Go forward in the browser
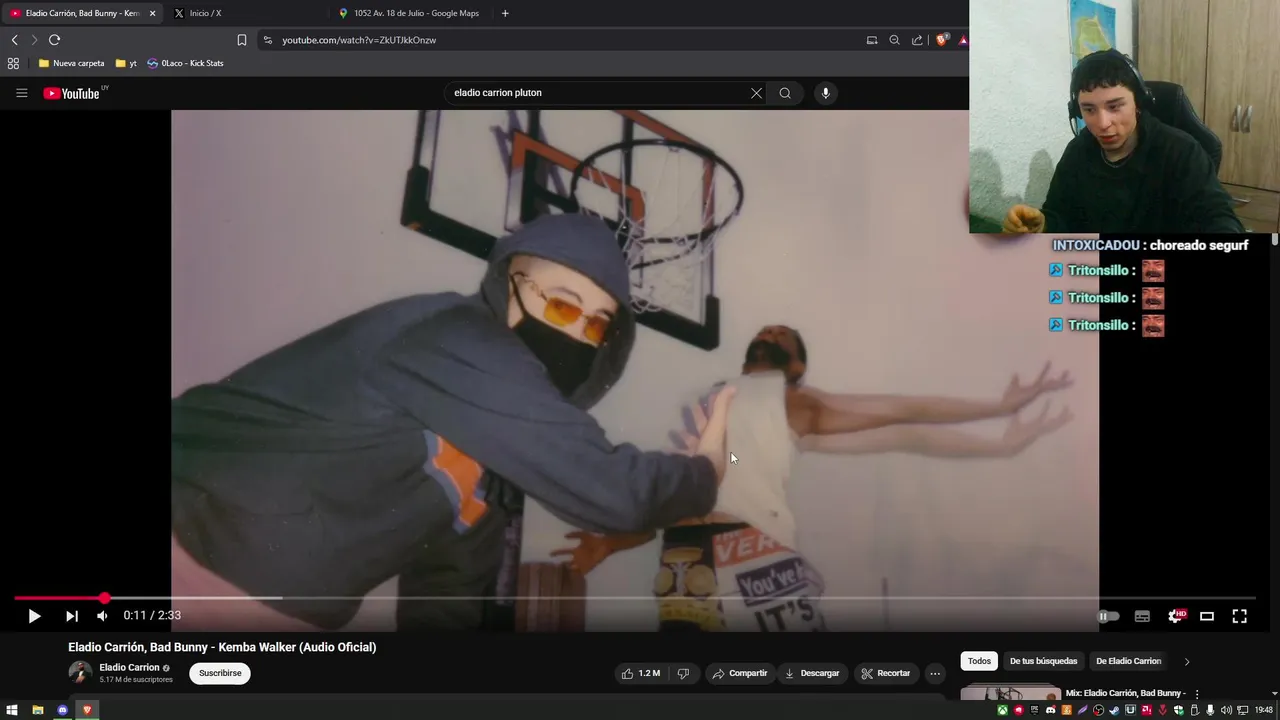This screenshot has width=1280, height=720. click(33, 40)
